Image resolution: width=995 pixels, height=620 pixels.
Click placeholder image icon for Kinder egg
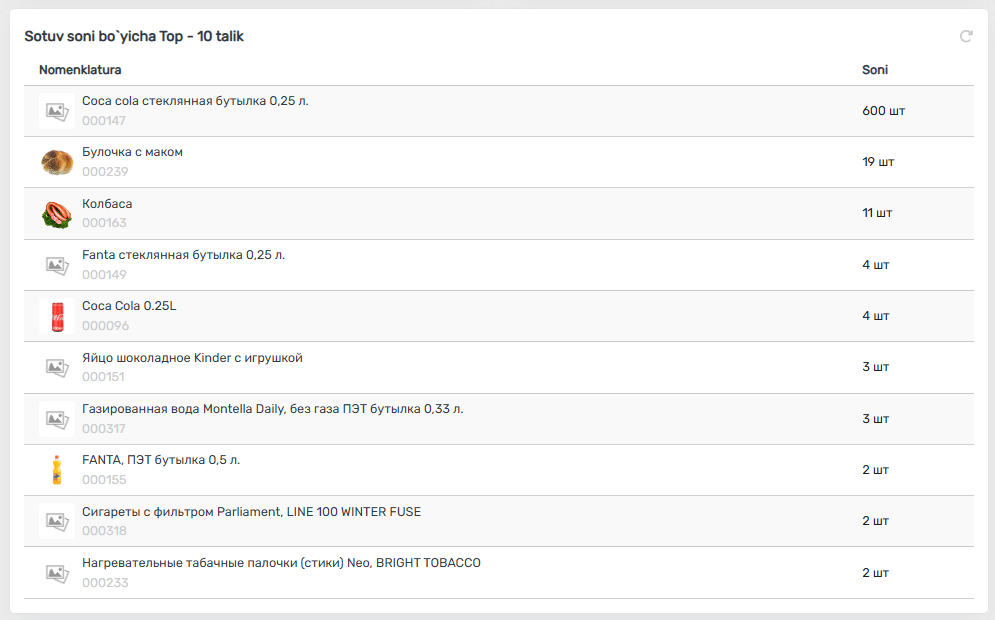[57, 367]
